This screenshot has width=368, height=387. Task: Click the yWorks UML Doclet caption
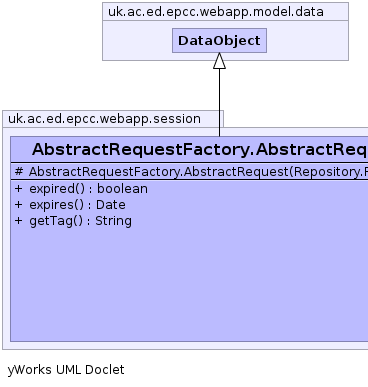pos(66,370)
